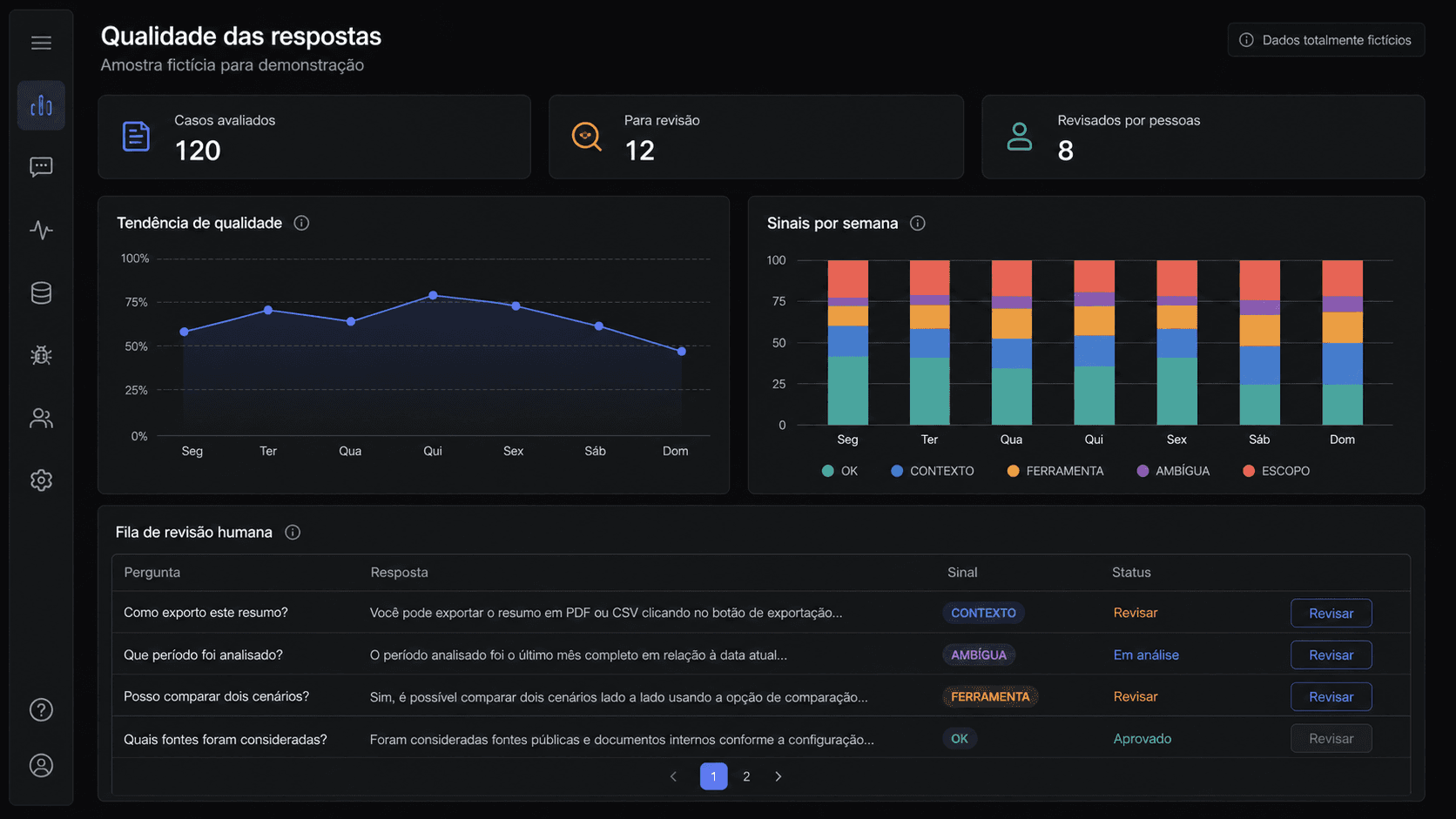This screenshot has height=819, width=1456.
Task: Open the hamburger menu in sidebar
Action: pos(41,43)
